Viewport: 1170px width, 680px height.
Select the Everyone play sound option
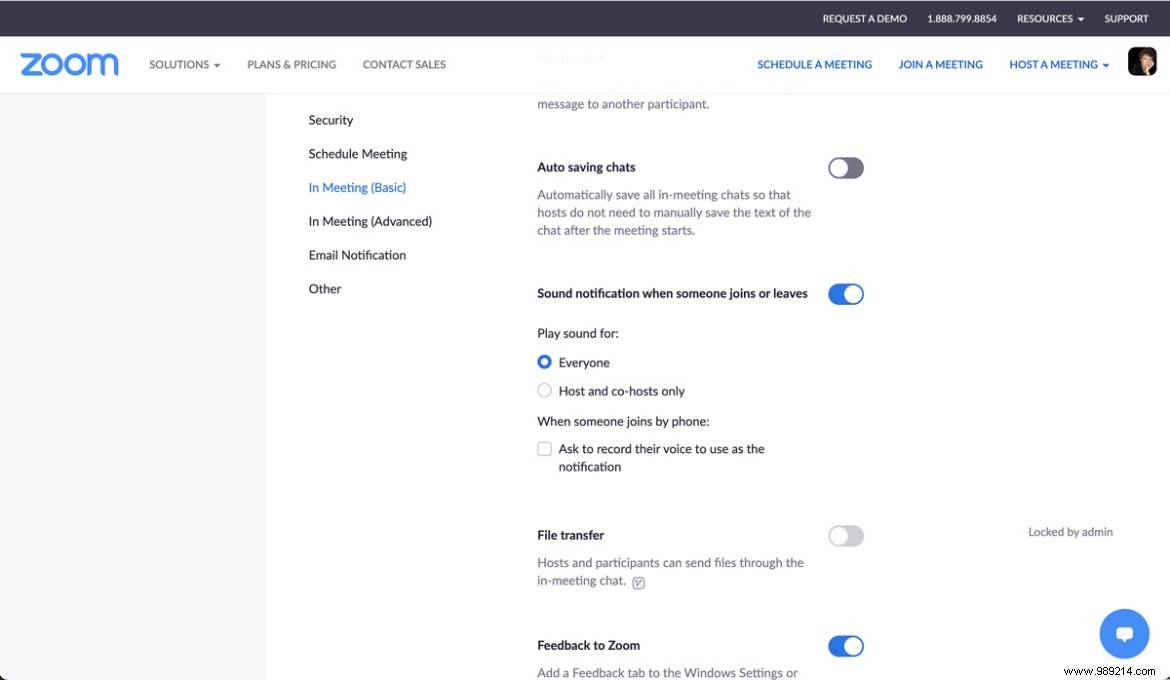pos(544,362)
